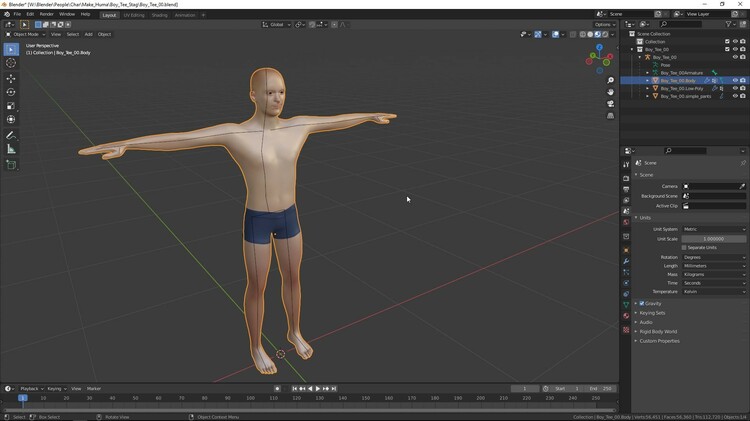Hide Boy_Tee_00.Low-Poly using its eye icon

735,88
